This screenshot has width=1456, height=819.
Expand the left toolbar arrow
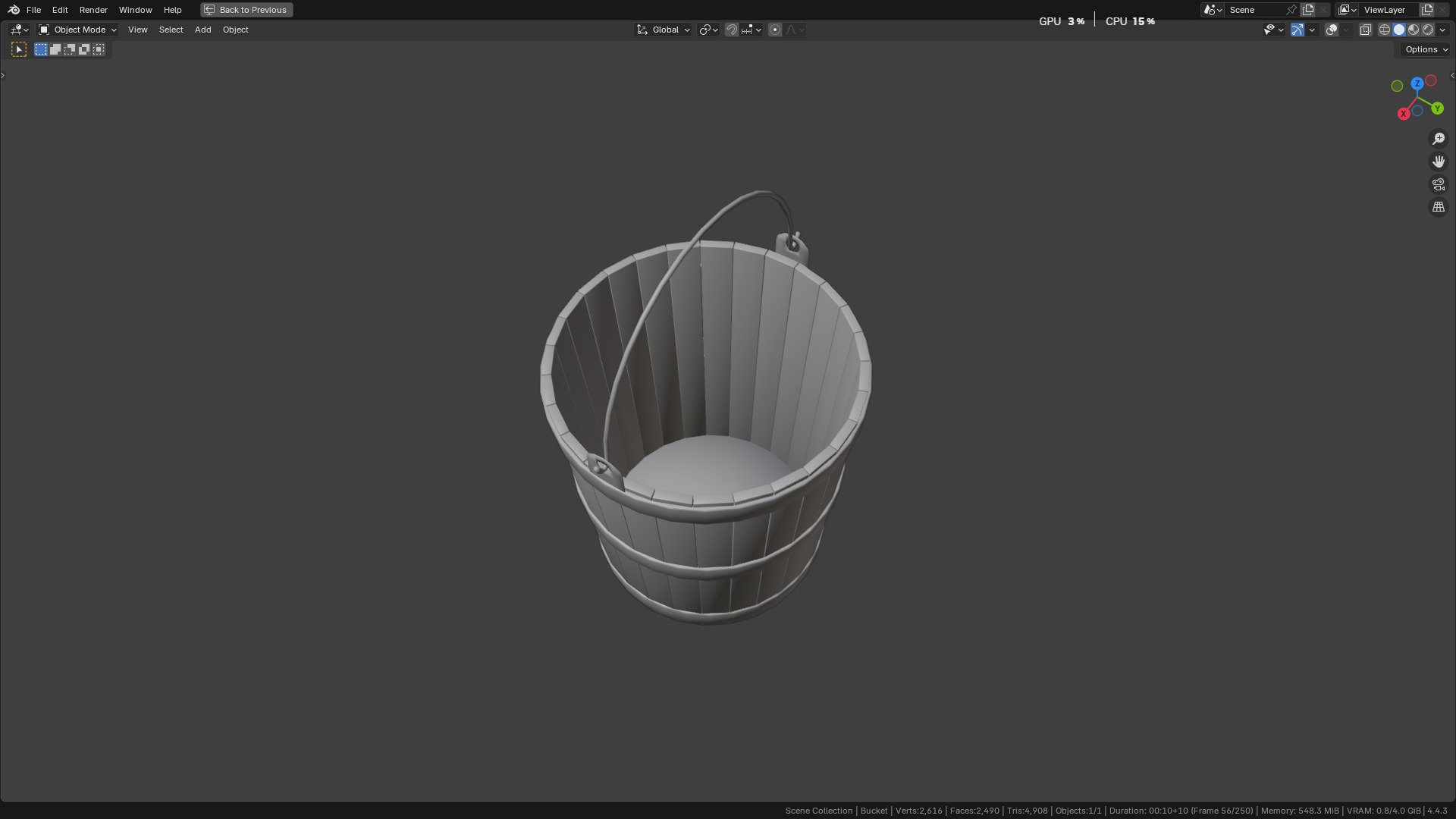point(3,75)
